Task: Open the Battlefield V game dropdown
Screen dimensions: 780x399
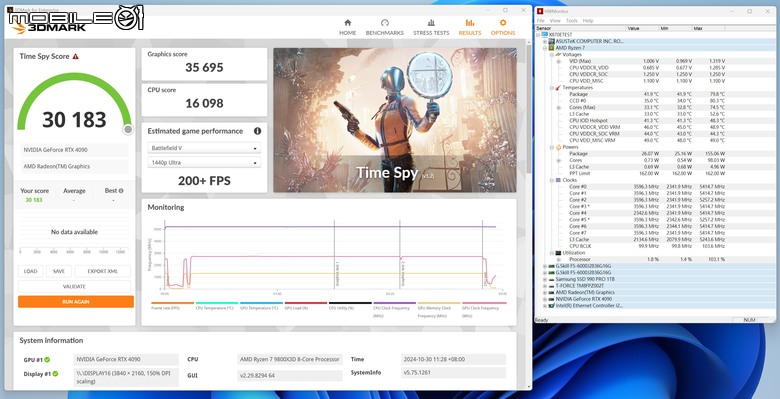Action: pos(204,148)
